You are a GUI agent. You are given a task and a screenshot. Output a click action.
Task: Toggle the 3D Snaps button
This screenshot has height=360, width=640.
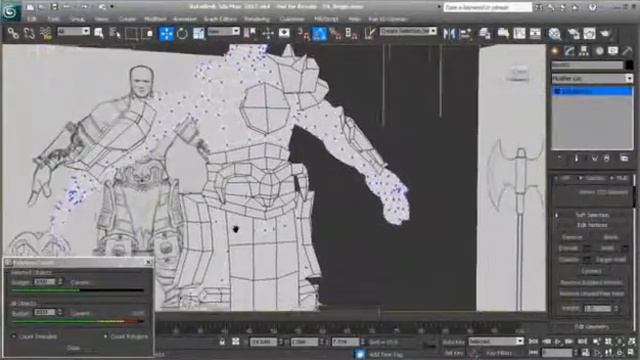pyautogui.click(x=303, y=33)
